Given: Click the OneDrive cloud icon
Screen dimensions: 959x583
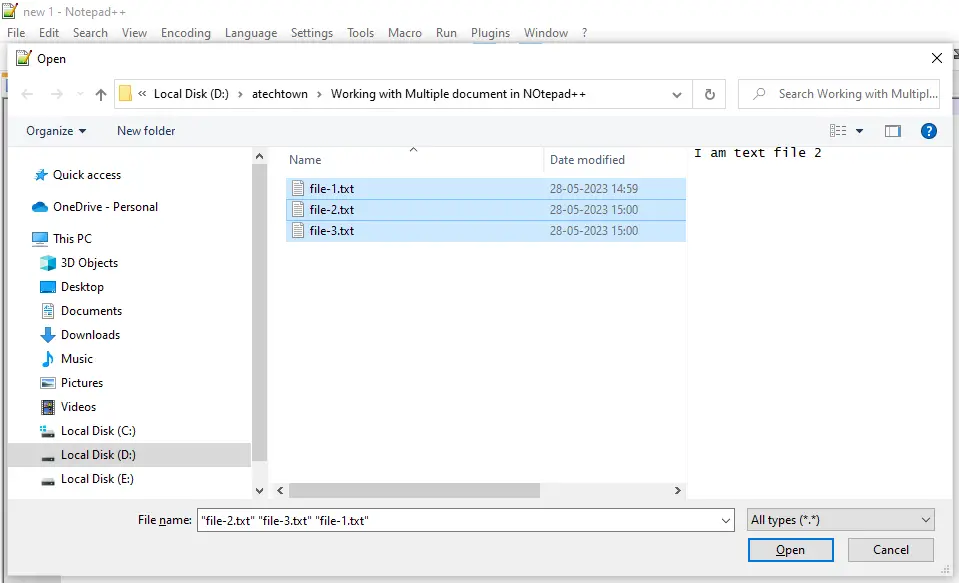Looking at the screenshot, I should (40, 207).
